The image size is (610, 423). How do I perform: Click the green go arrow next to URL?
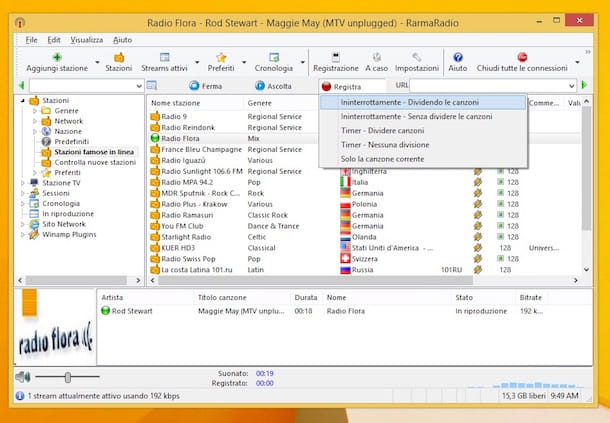pyautogui.click(x=584, y=85)
